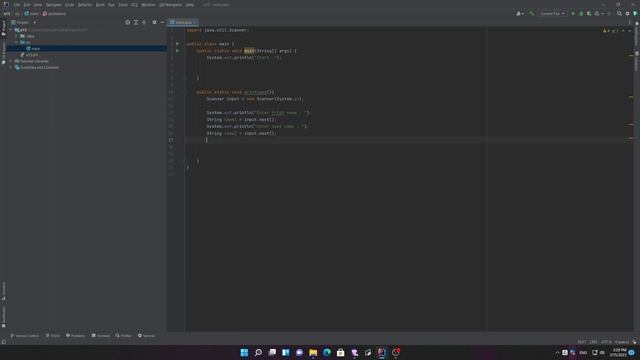Image resolution: width=640 pixels, height=360 pixels.
Task: Click the ENG language indicator in tray
Action: point(583,353)
